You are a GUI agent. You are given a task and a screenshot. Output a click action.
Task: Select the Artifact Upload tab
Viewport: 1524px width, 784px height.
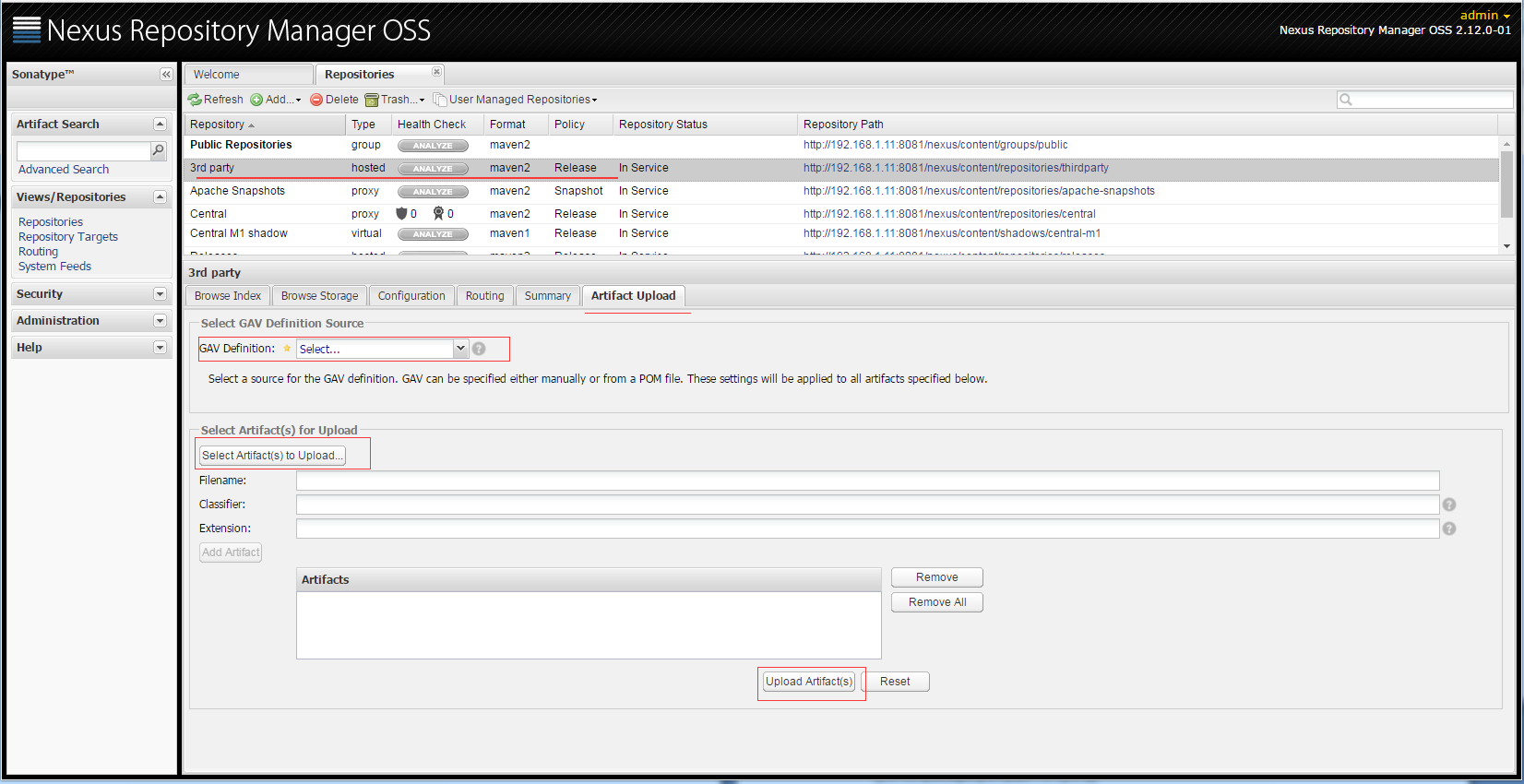tap(634, 296)
